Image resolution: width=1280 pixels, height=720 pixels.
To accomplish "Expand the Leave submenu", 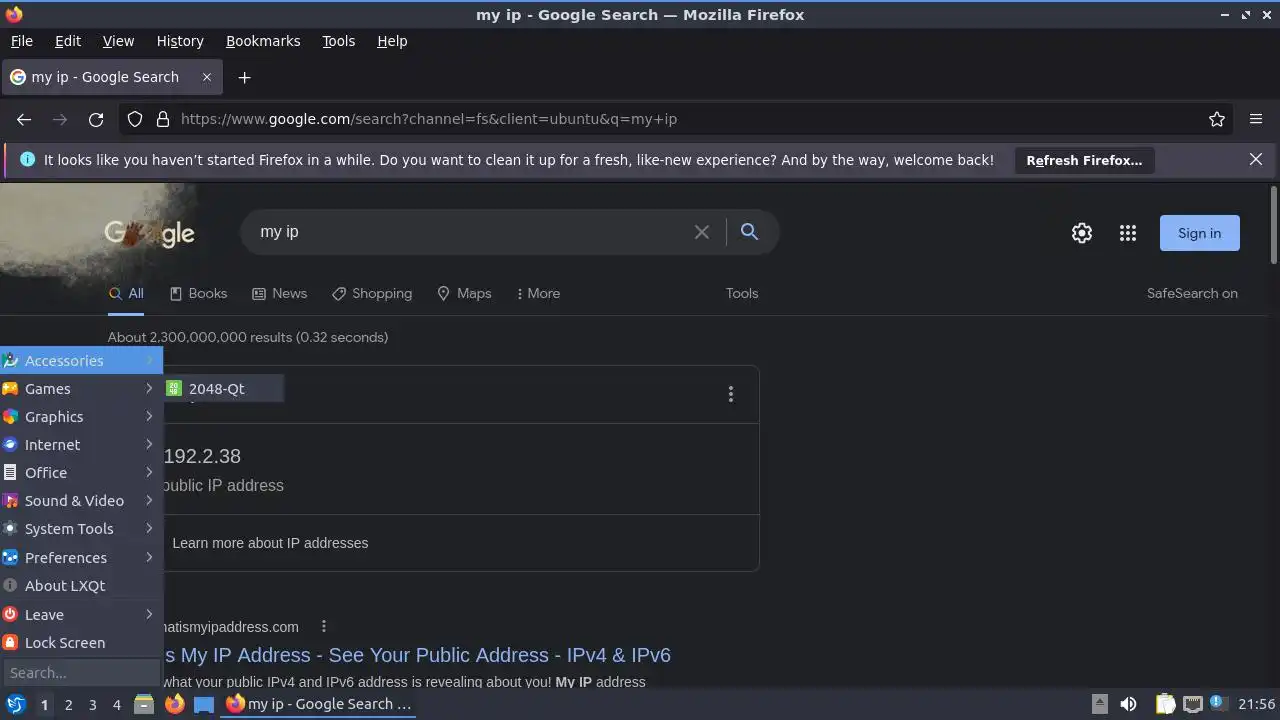I will click(81, 615).
